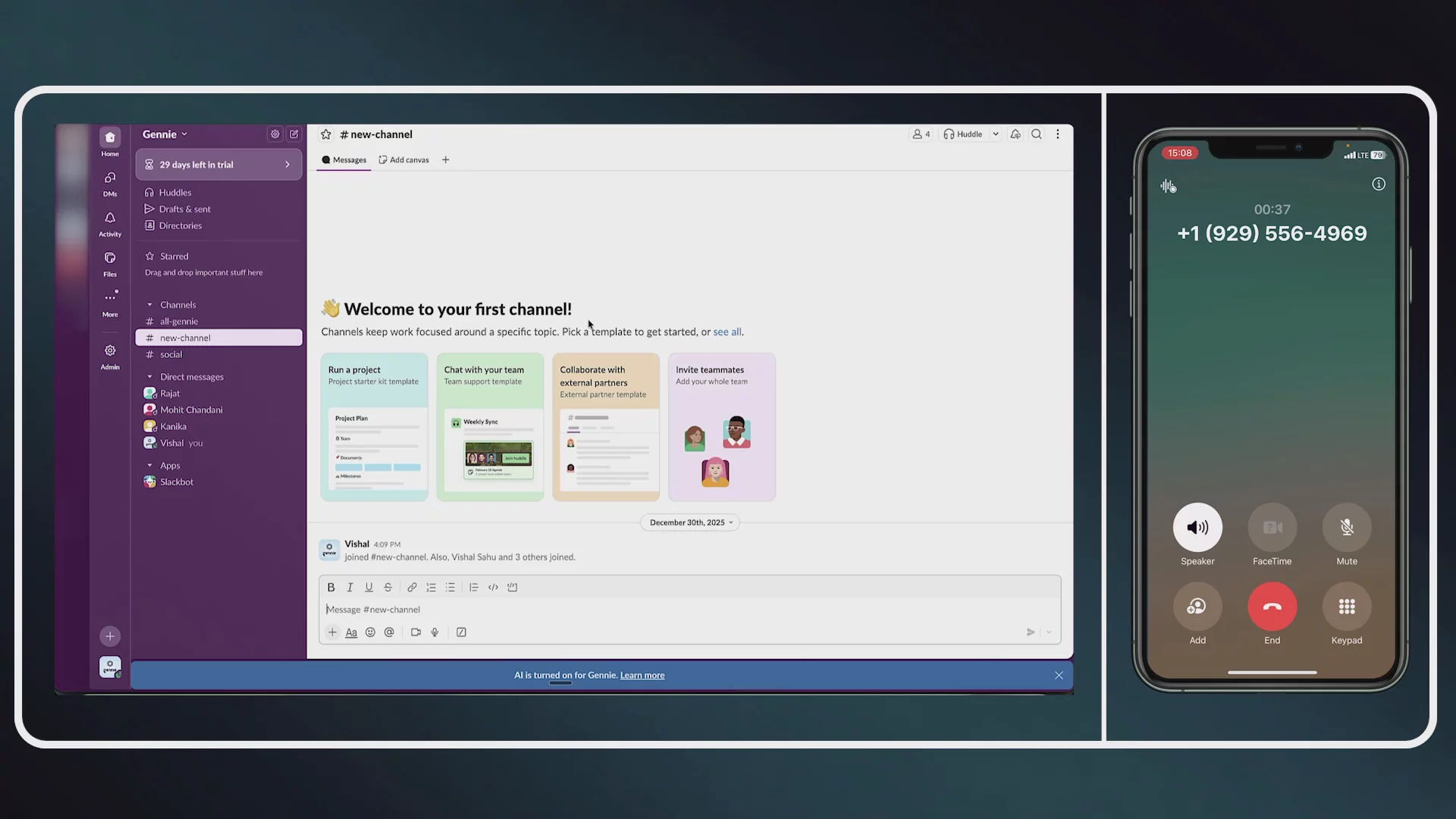This screenshot has width=1456, height=819.
Task: Click the new message compose icon
Action: 294,134
